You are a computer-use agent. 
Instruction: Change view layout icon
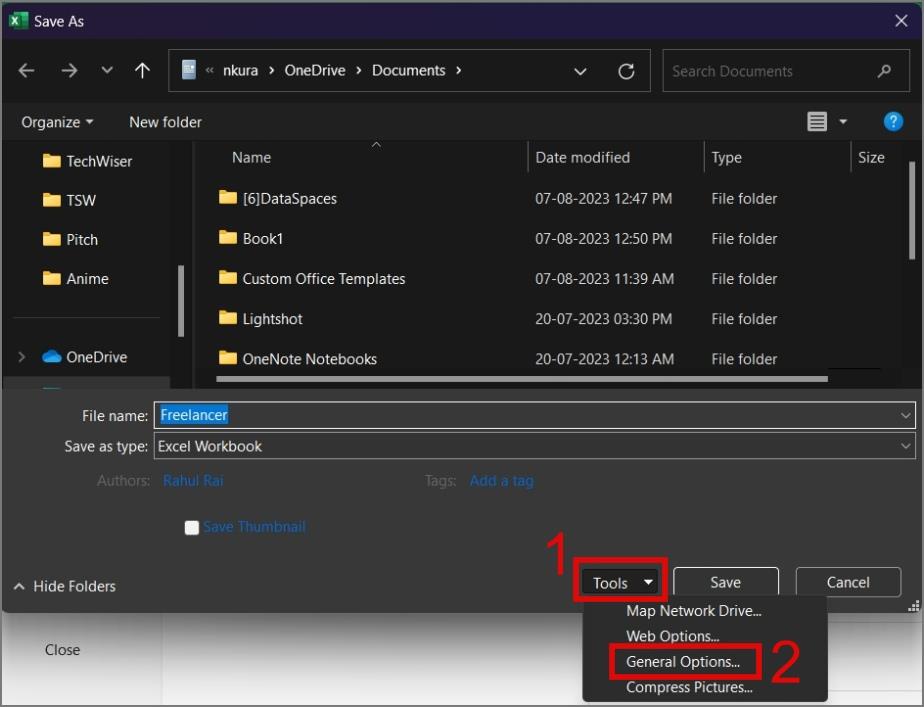click(817, 121)
